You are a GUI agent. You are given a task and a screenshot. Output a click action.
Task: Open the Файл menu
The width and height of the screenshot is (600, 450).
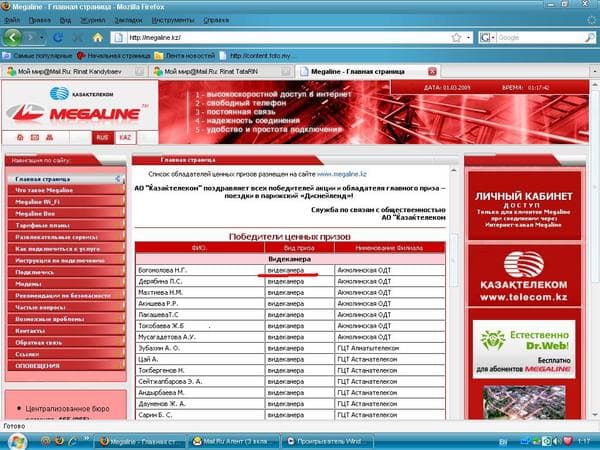click(x=12, y=20)
